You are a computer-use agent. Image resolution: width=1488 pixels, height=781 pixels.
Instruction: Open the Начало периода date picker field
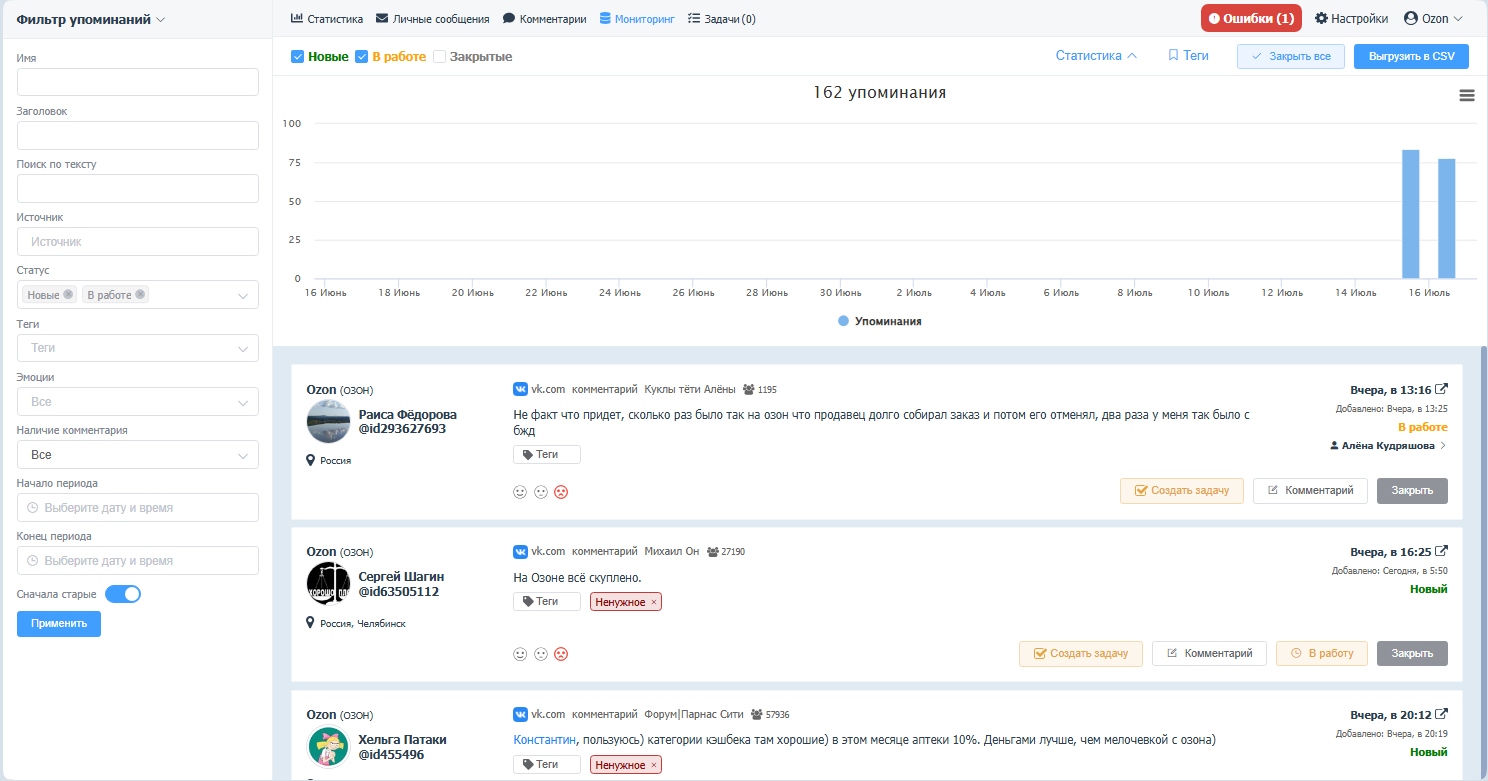coord(138,508)
